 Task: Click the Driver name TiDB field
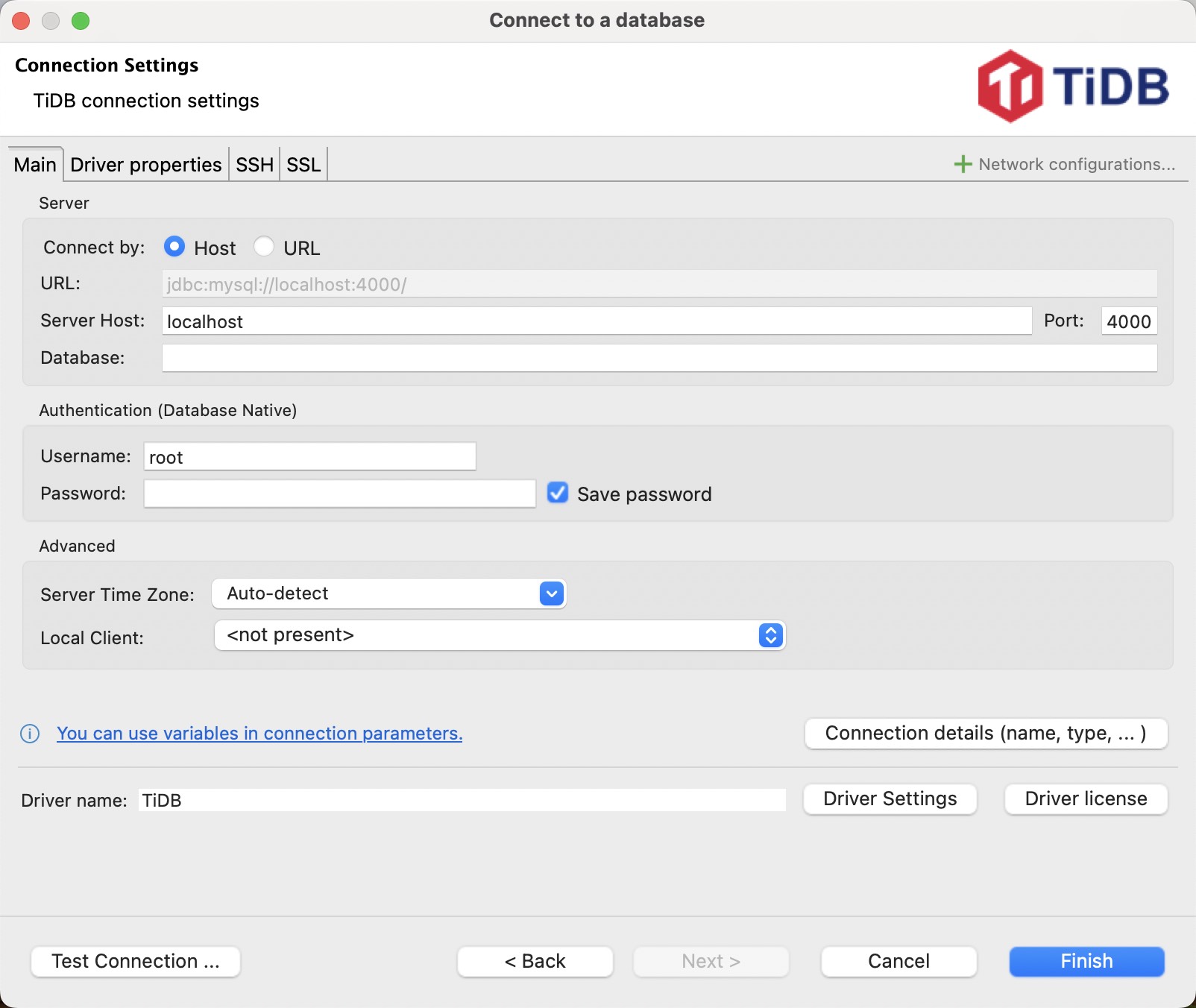(462, 800)
